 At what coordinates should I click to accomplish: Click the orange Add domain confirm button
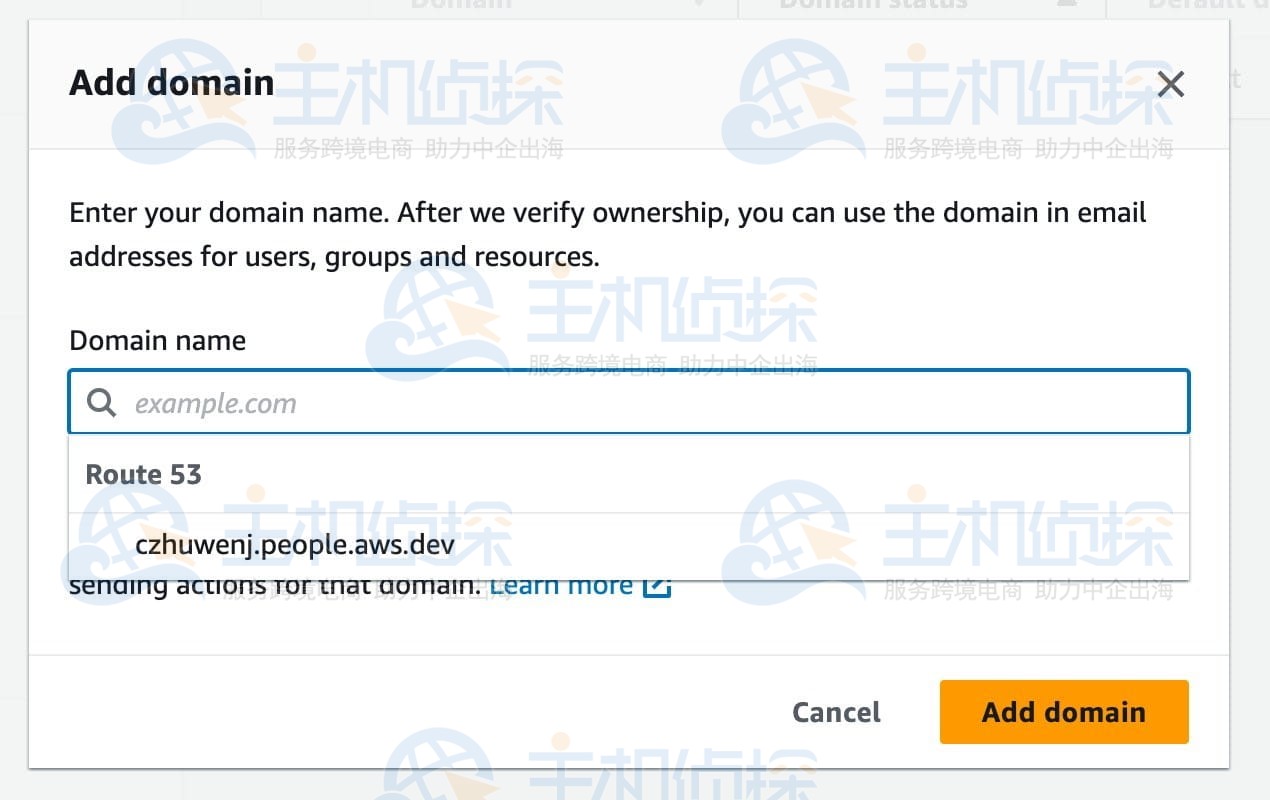(1063, 712)
